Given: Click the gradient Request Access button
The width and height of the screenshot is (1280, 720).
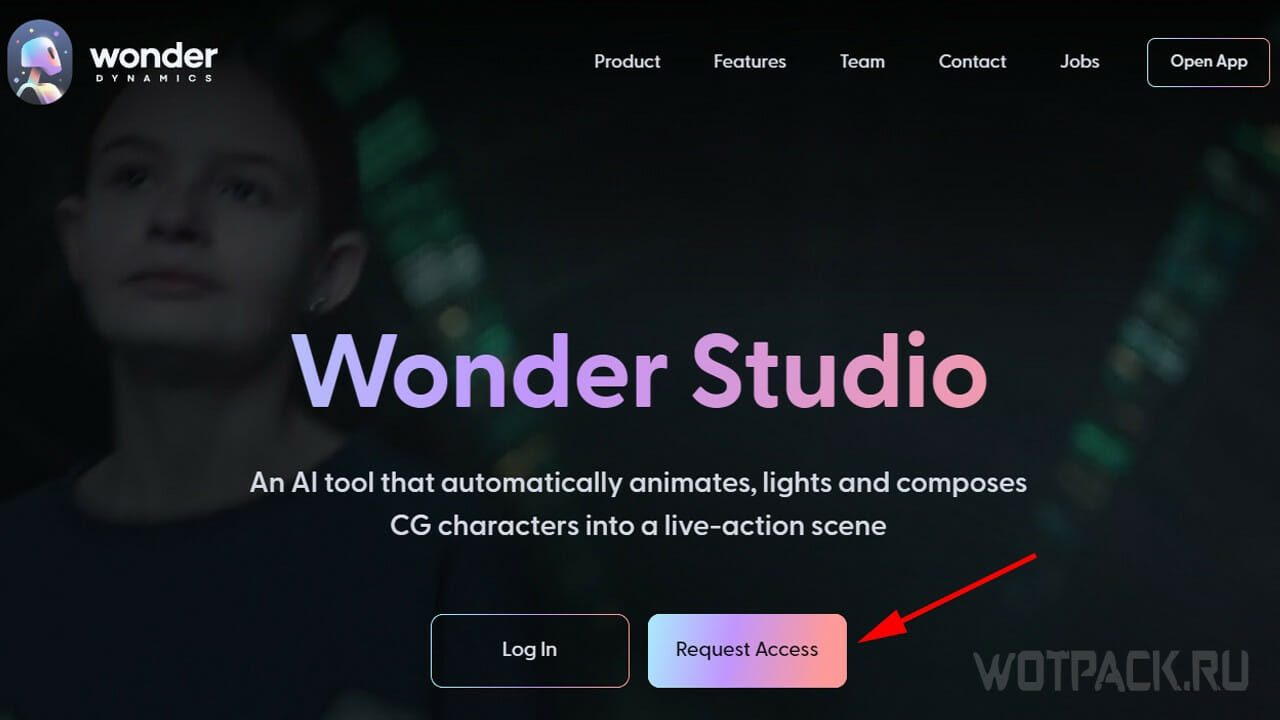Looking at the screenshot, I should click(x=747, y=650).
